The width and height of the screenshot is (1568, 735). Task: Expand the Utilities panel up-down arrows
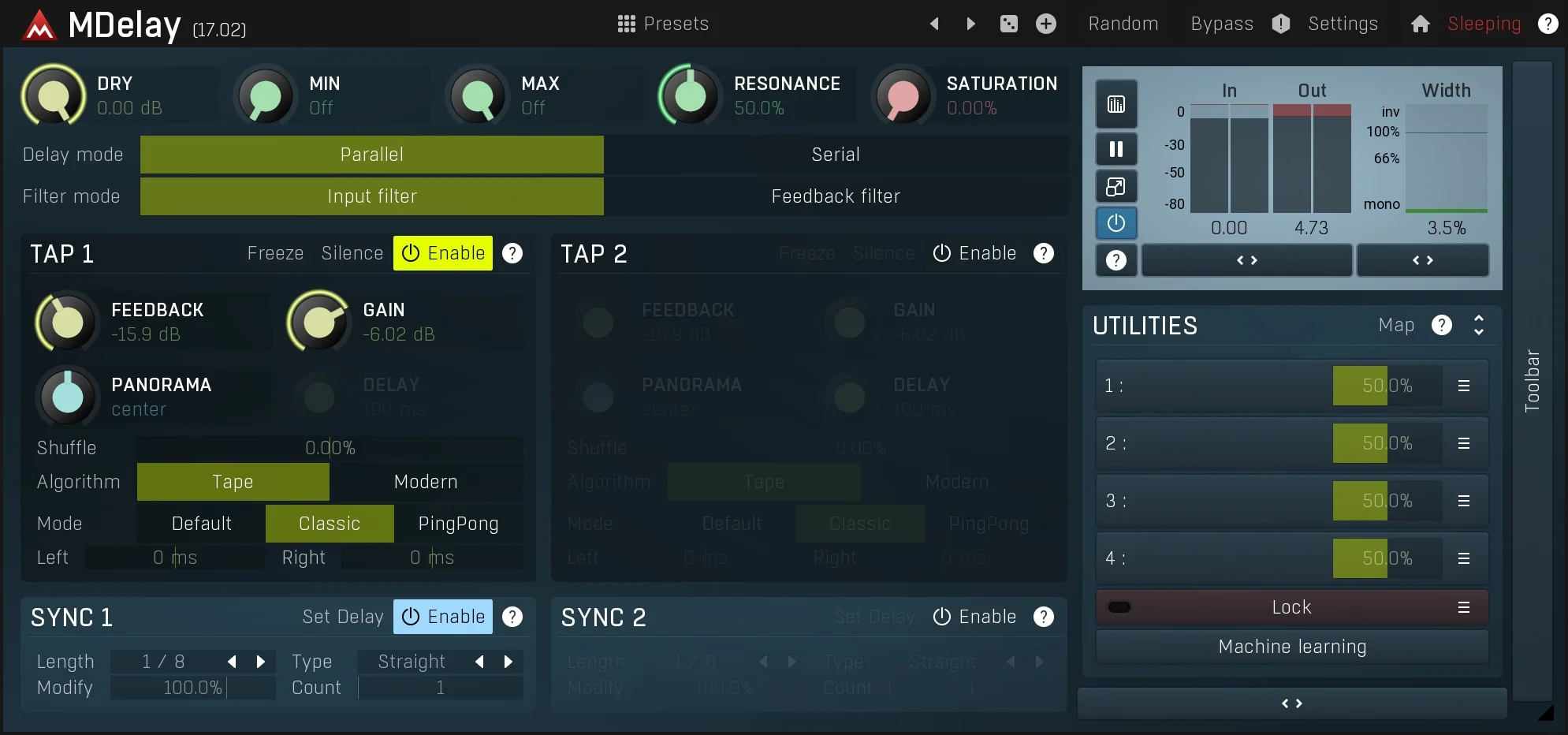coord(1479,325)
